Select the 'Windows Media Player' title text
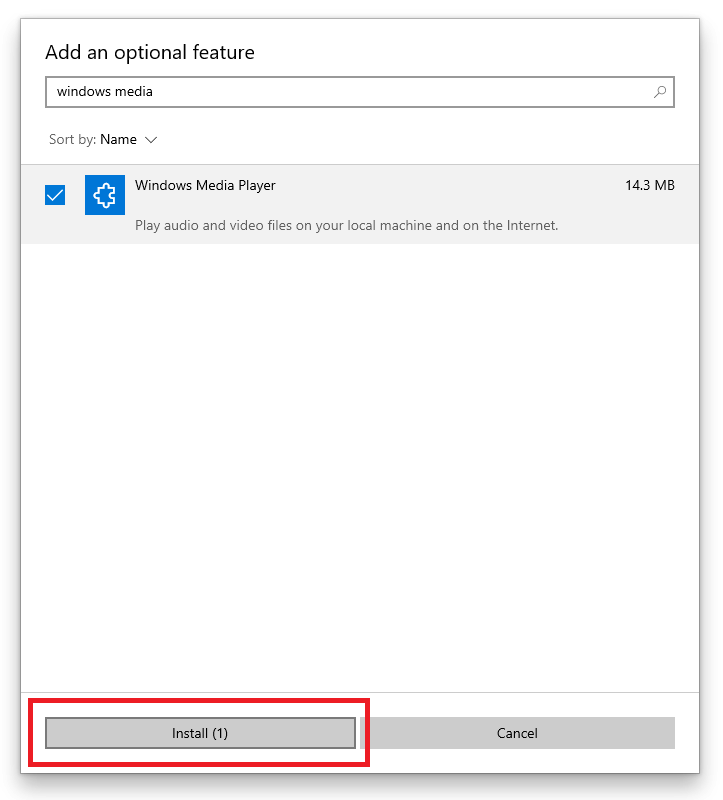Screen dimensions: 723x800 pos(205,185)
